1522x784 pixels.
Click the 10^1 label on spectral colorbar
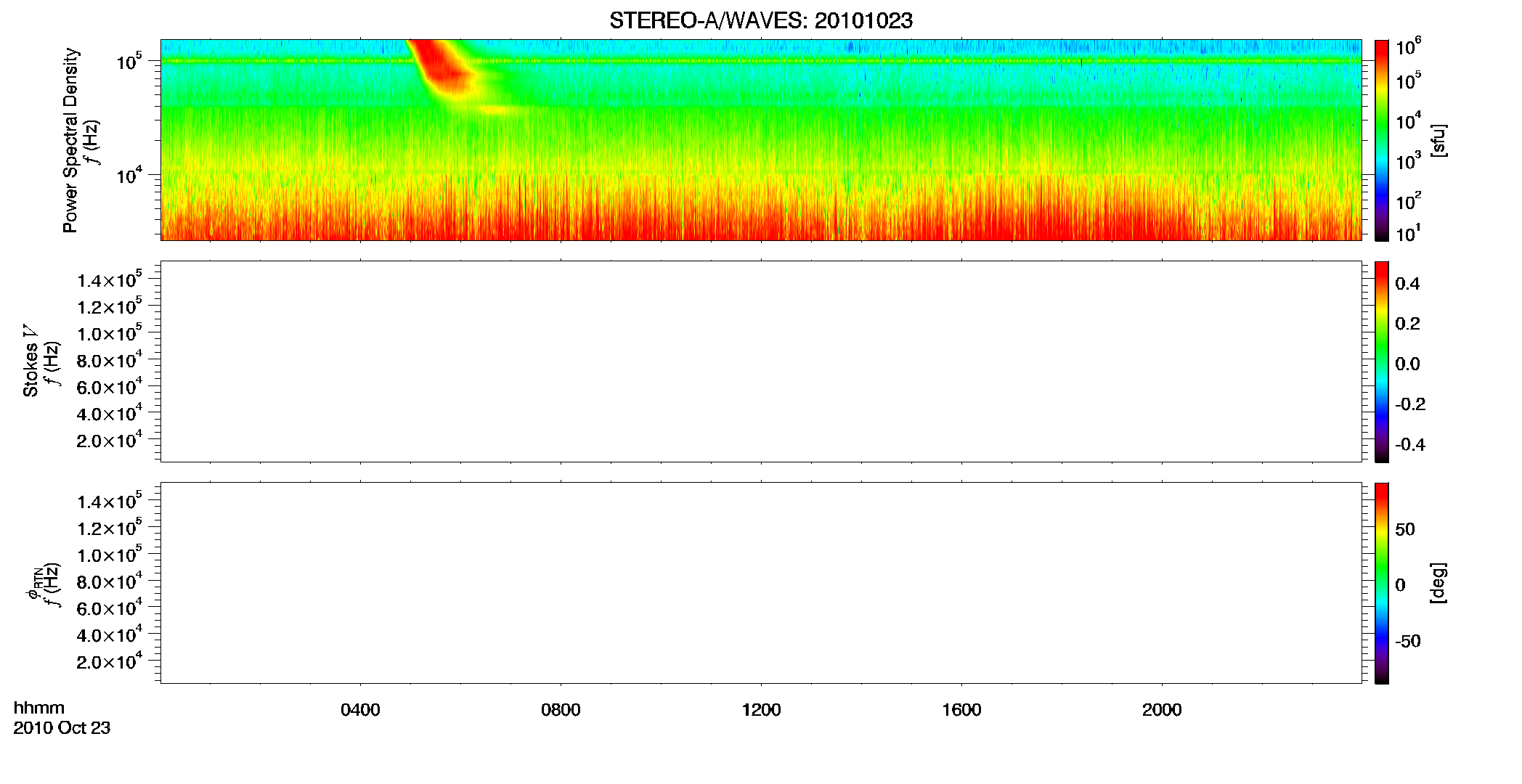(1407, 234)
